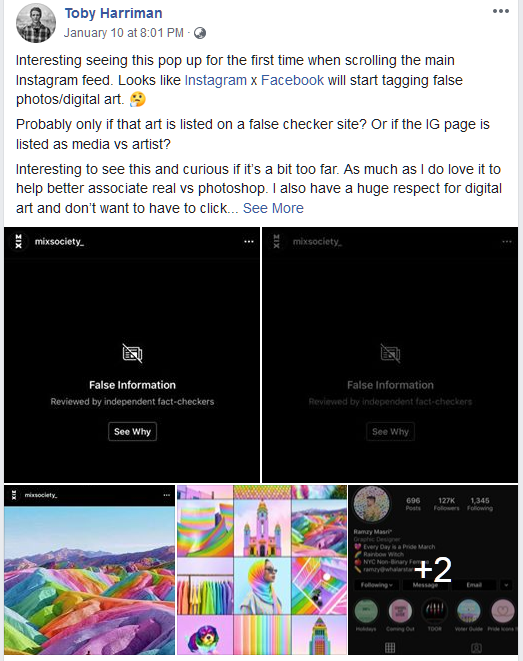Click the thinking face emoji

(137, 99)
